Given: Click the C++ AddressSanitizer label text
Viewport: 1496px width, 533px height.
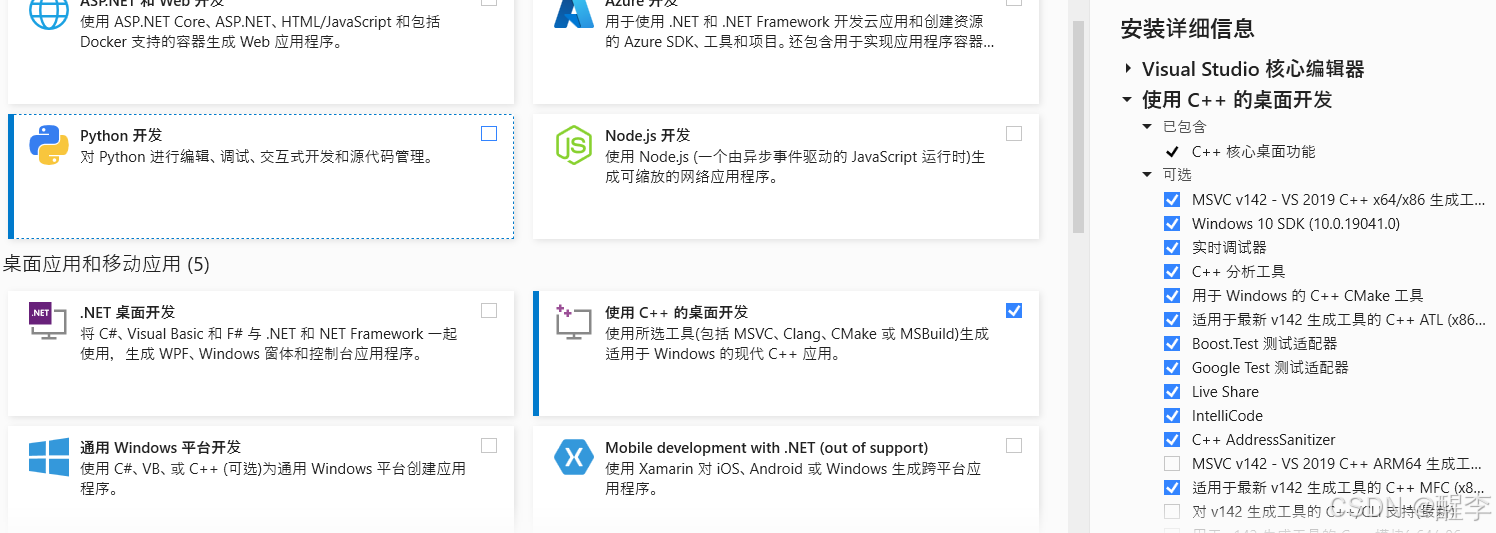Looking at the screenshot, I should pos(1263,440).
